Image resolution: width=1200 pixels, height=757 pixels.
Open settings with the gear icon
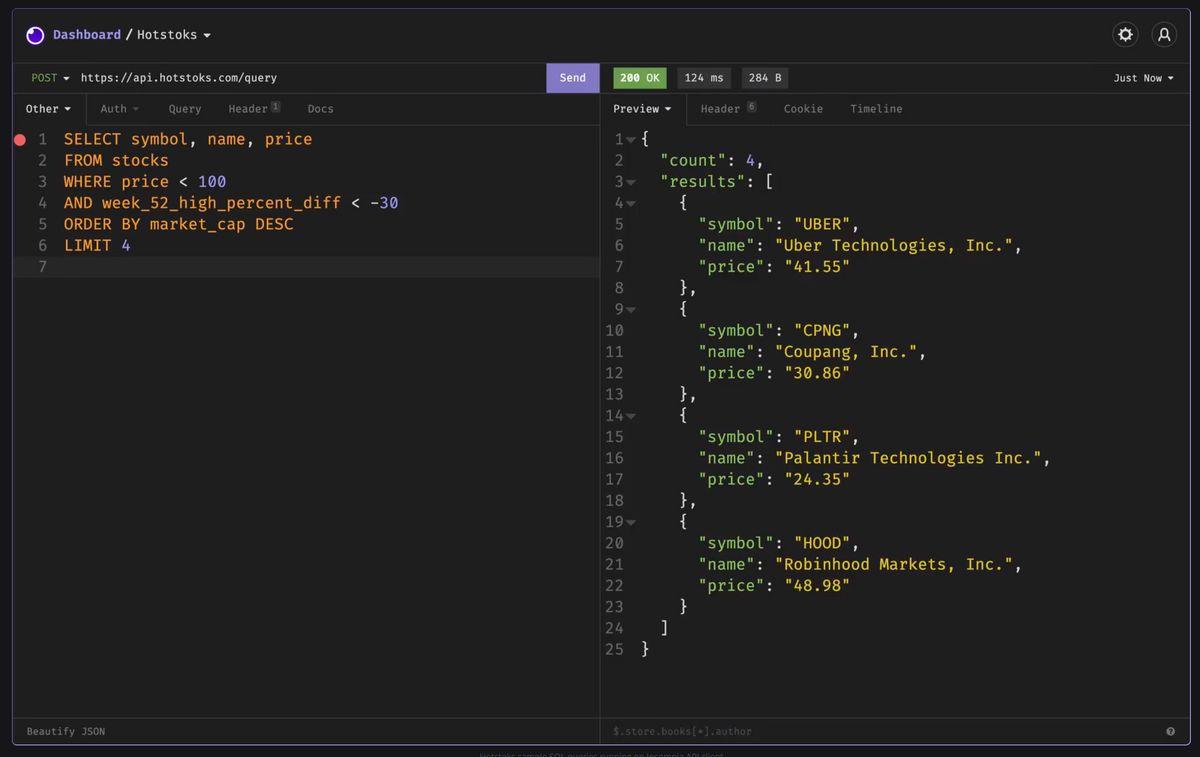[1126, 35]
